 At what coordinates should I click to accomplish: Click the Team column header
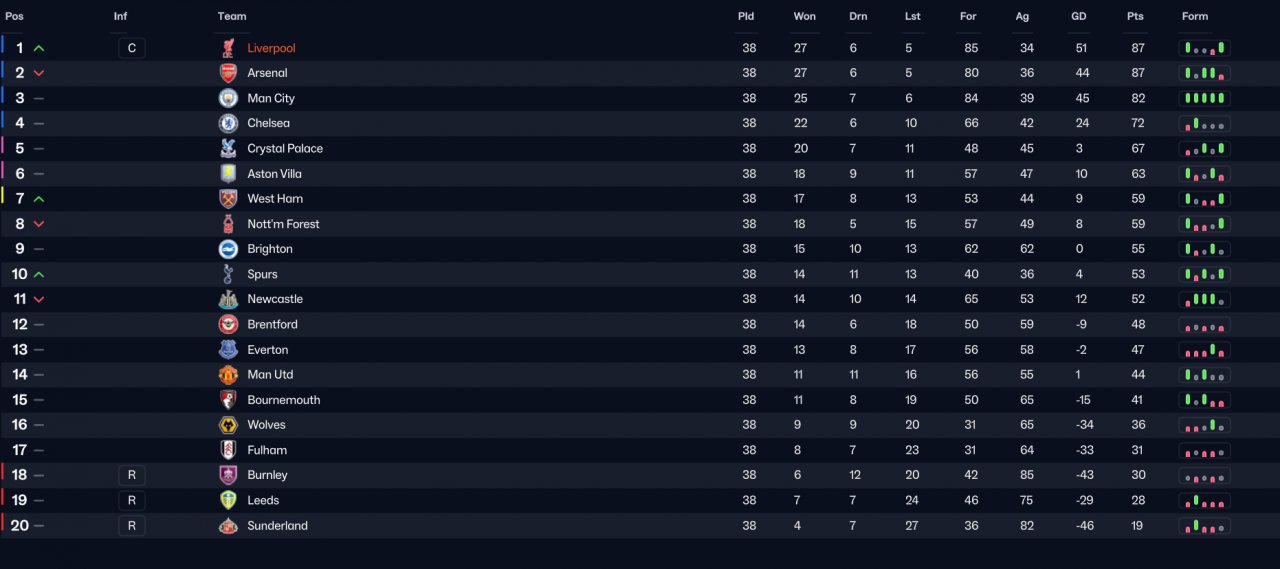232,16
